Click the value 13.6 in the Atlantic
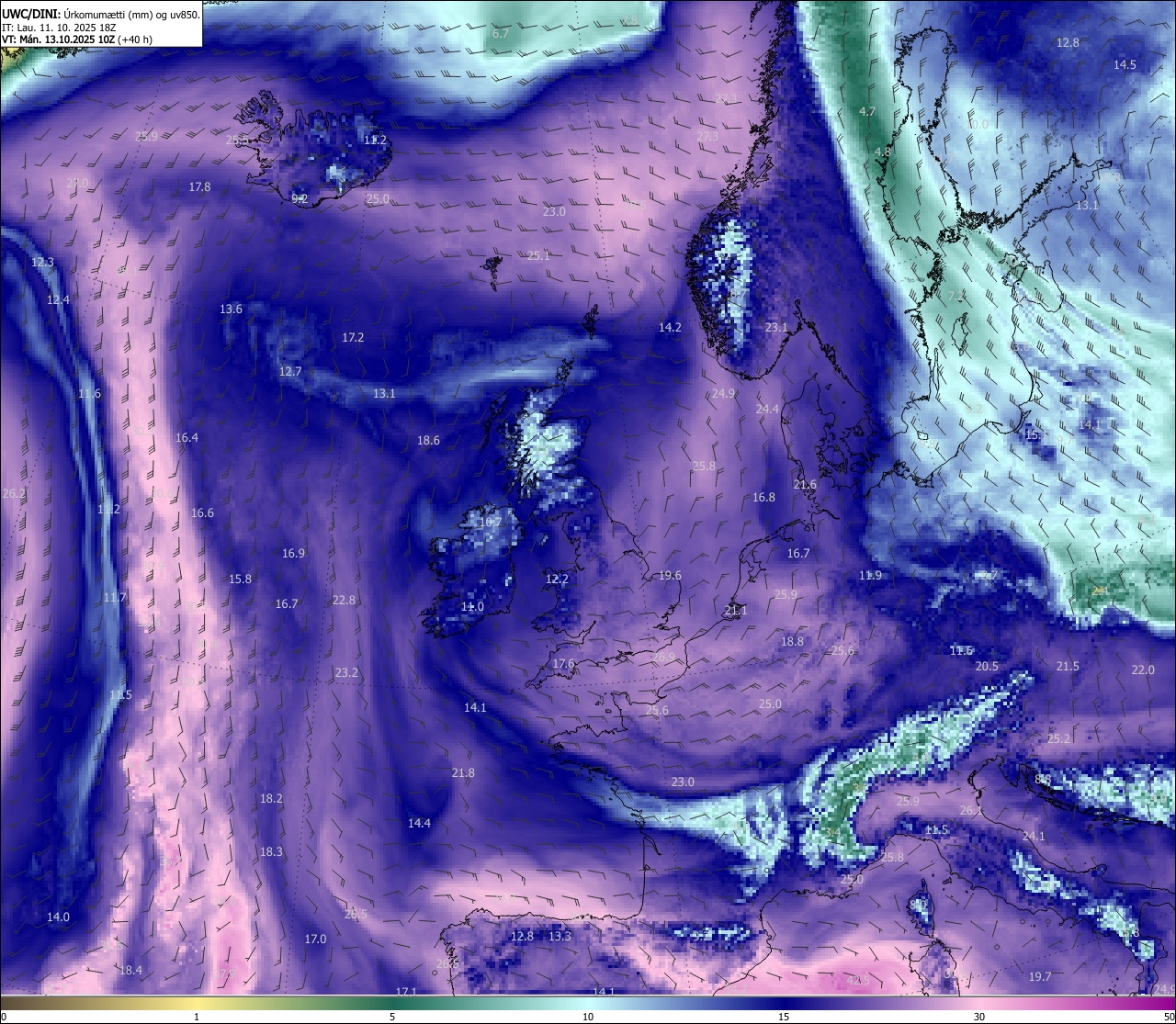This screenshot has height=1024, width=1176. (x=231, y=309)
